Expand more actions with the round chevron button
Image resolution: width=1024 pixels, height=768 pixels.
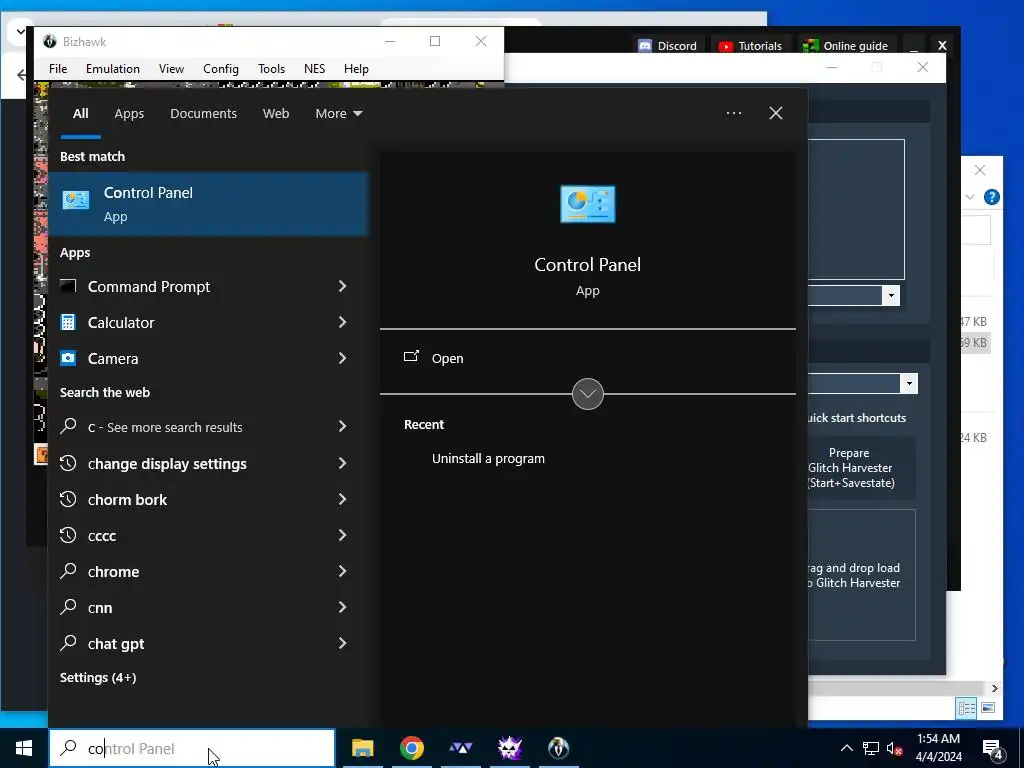588,394
